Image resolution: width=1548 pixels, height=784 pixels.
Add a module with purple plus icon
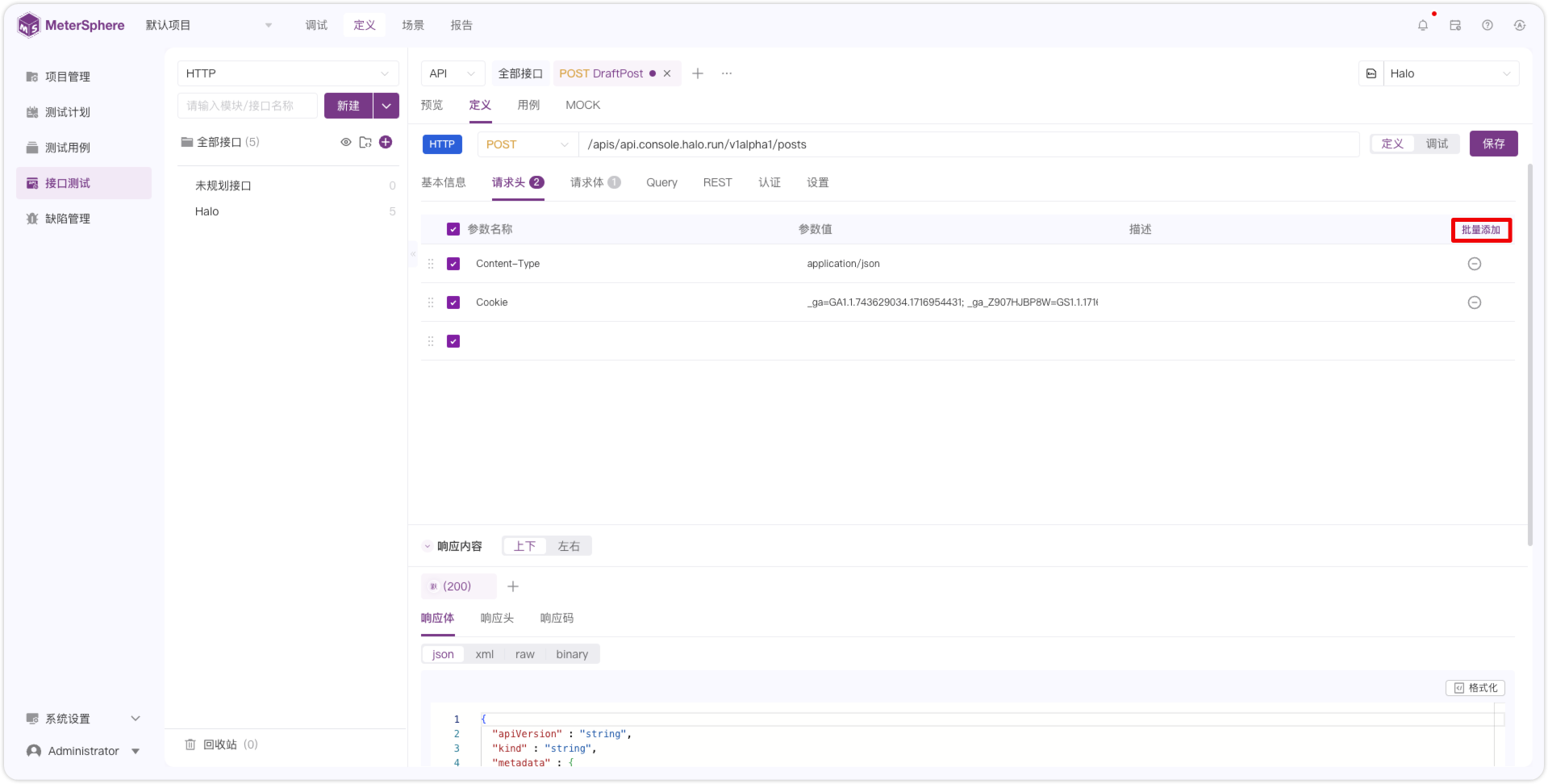pyautogui.click(x=386, y=142)
